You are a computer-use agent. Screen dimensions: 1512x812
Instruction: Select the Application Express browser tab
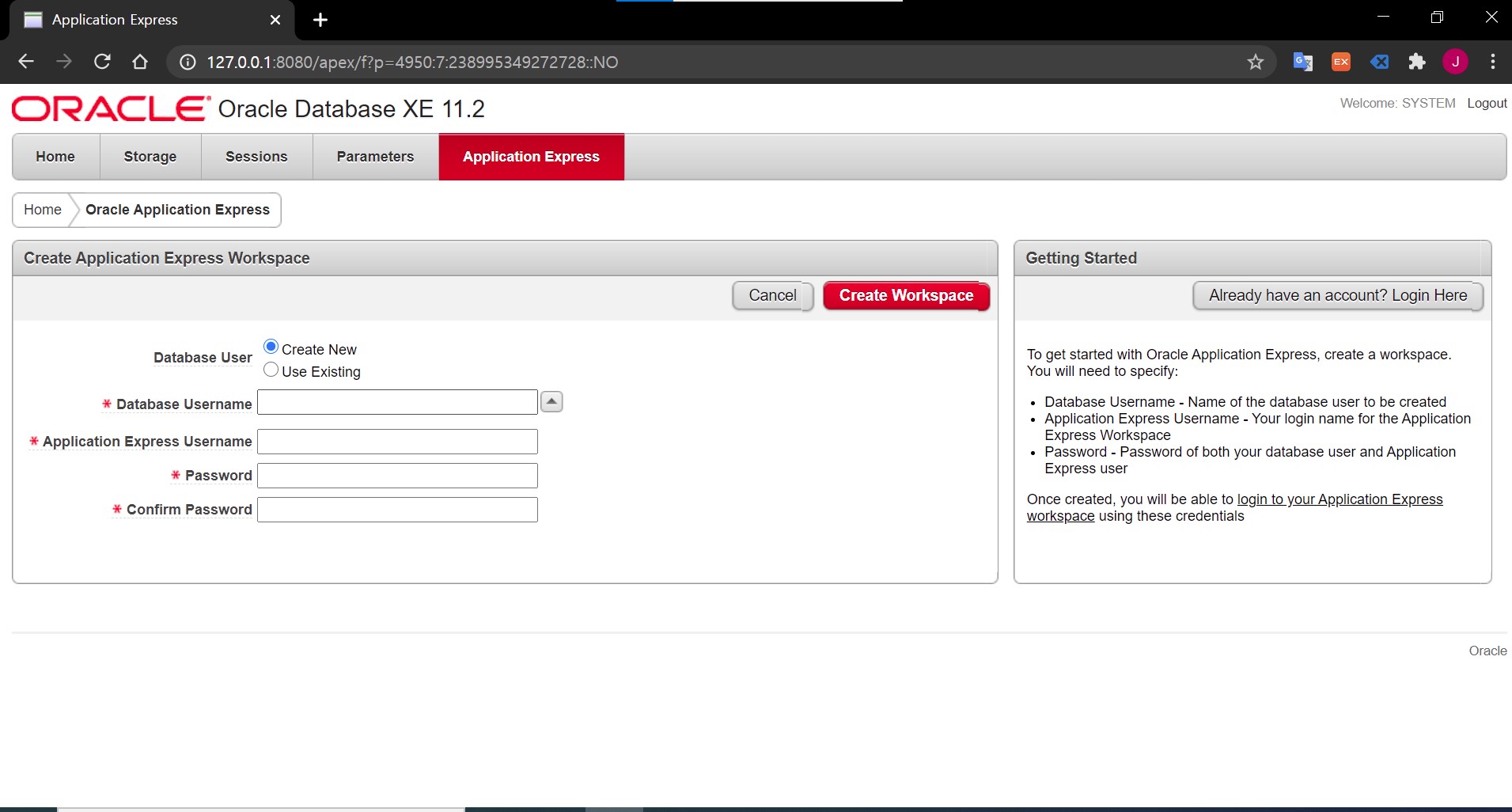click(x=152, y=20)
